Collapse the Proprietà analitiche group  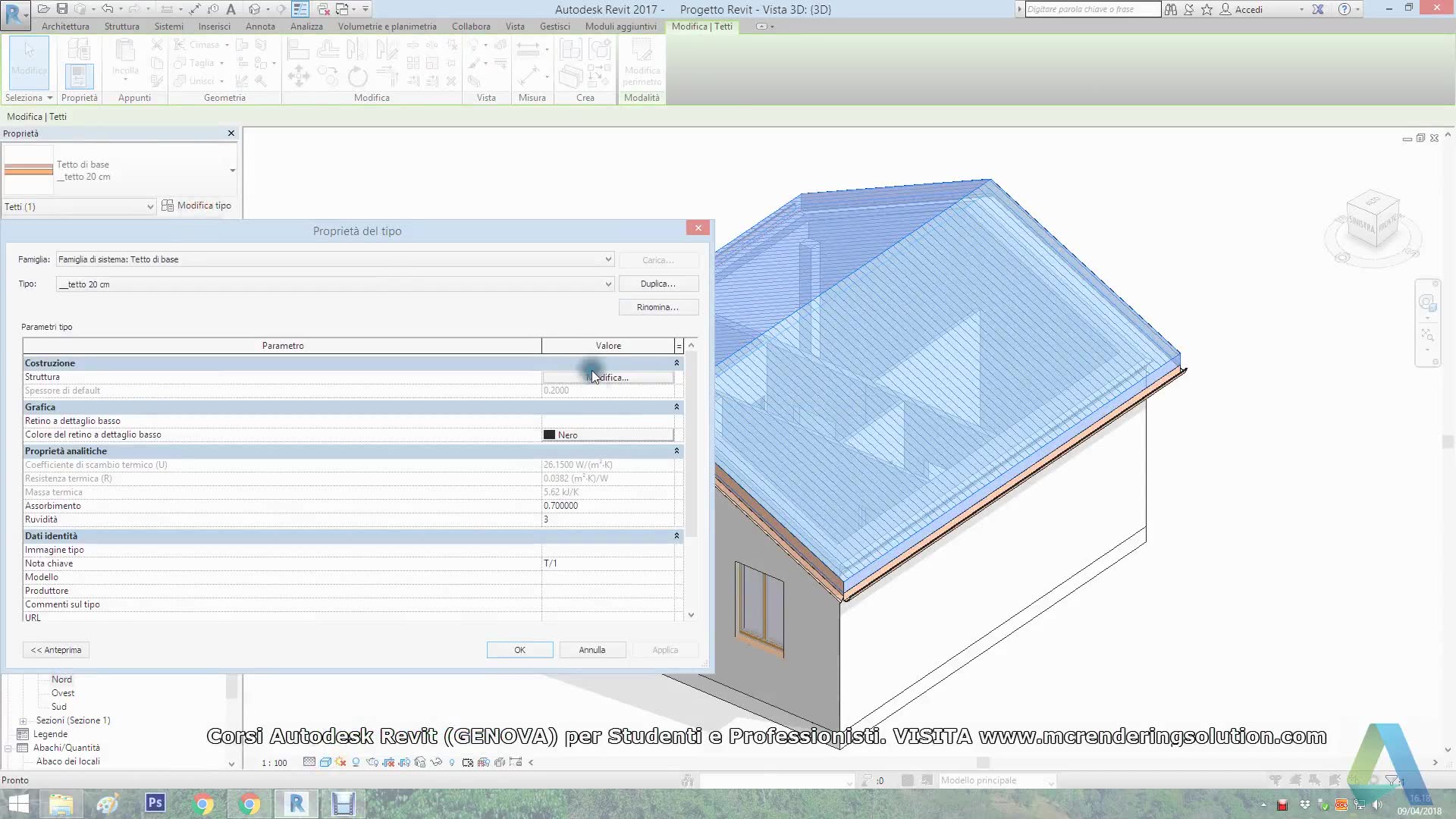[x=676, y=451]
